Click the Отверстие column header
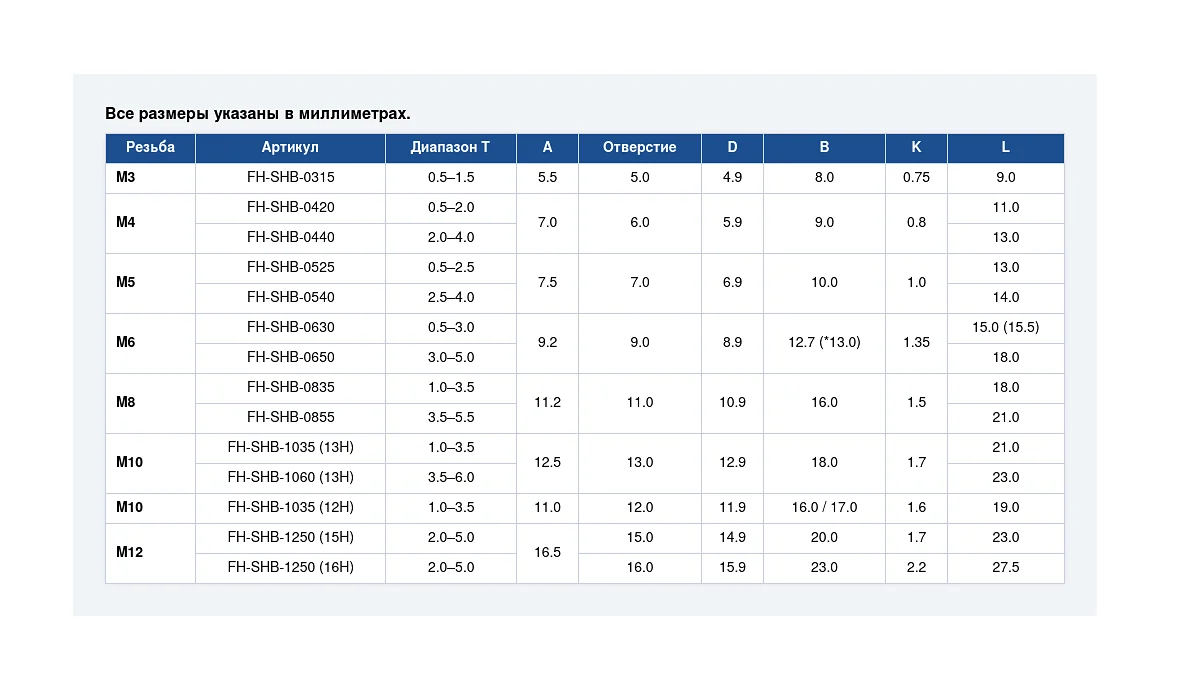 (639, 148)
